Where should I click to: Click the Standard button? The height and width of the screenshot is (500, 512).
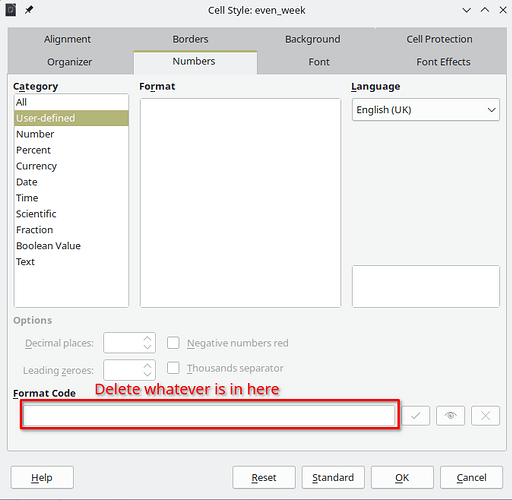coord(333,477)
